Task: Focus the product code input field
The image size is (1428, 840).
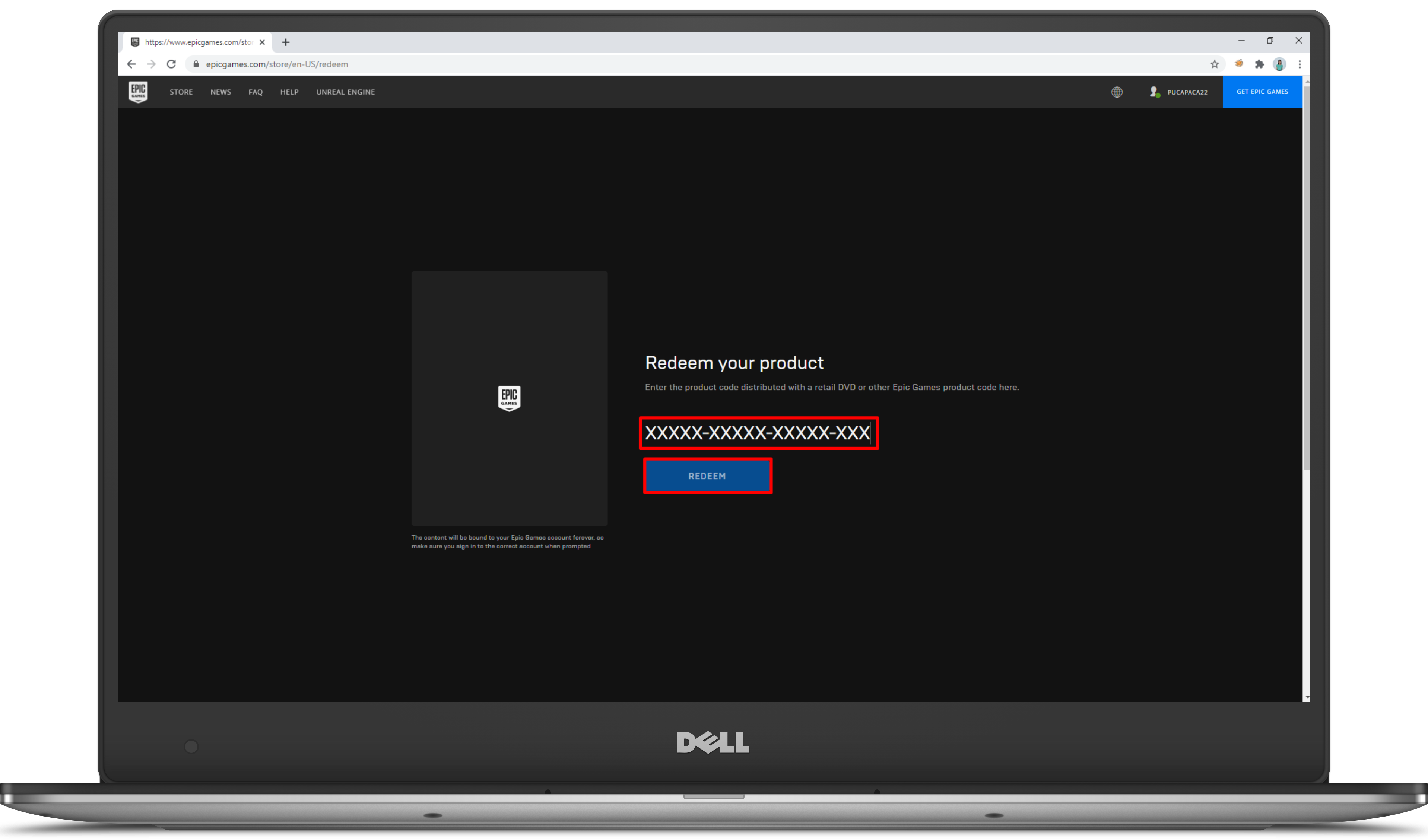Action: (758, 433)
